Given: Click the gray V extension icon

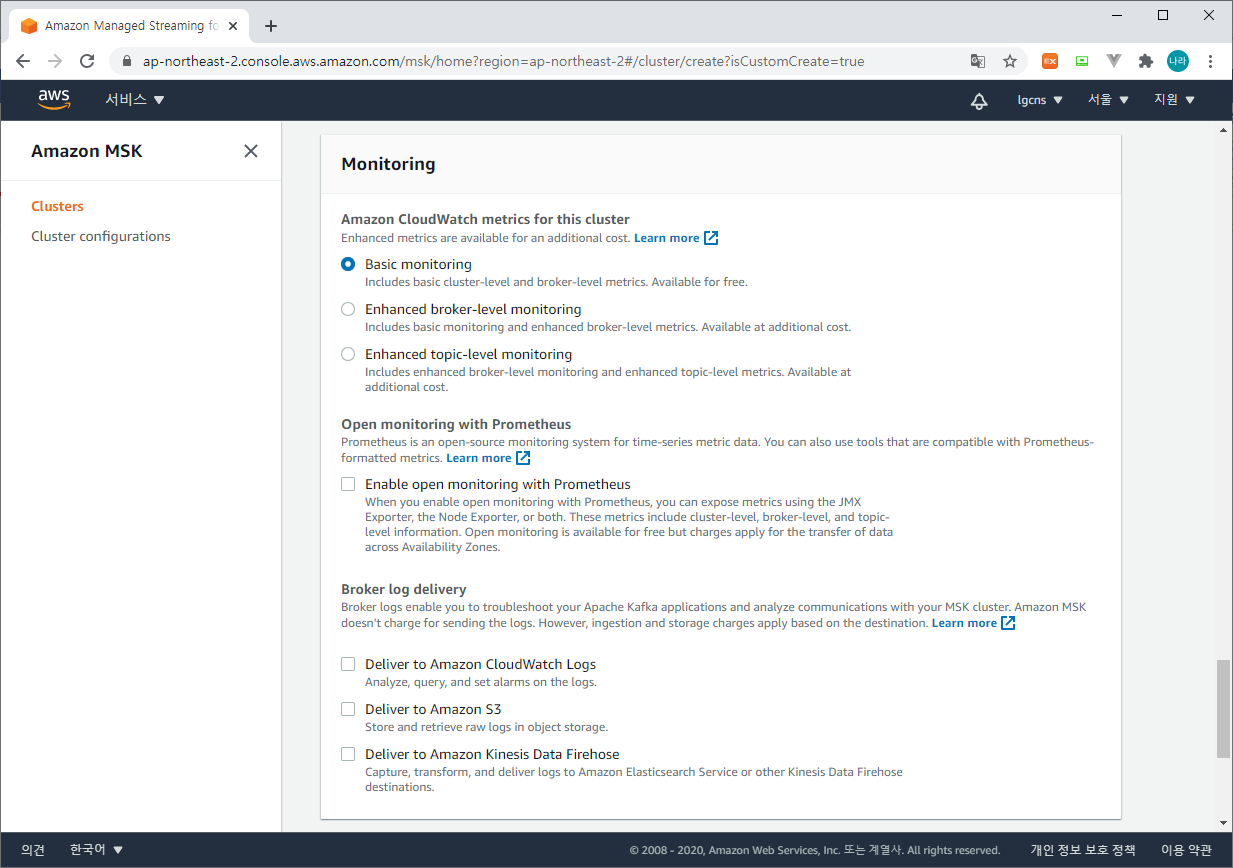Looking at the screenshot, I should pos(1114,61).
